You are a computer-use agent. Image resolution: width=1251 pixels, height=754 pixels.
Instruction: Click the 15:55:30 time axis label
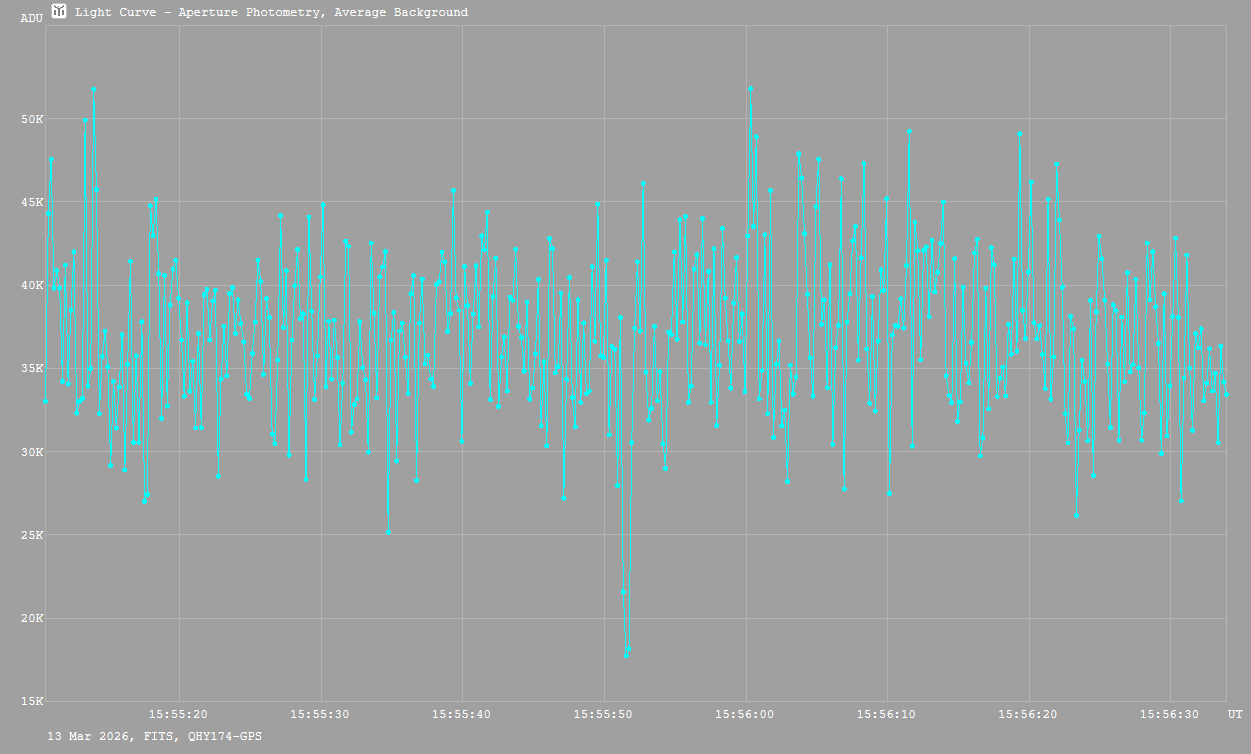coord(321,714)
